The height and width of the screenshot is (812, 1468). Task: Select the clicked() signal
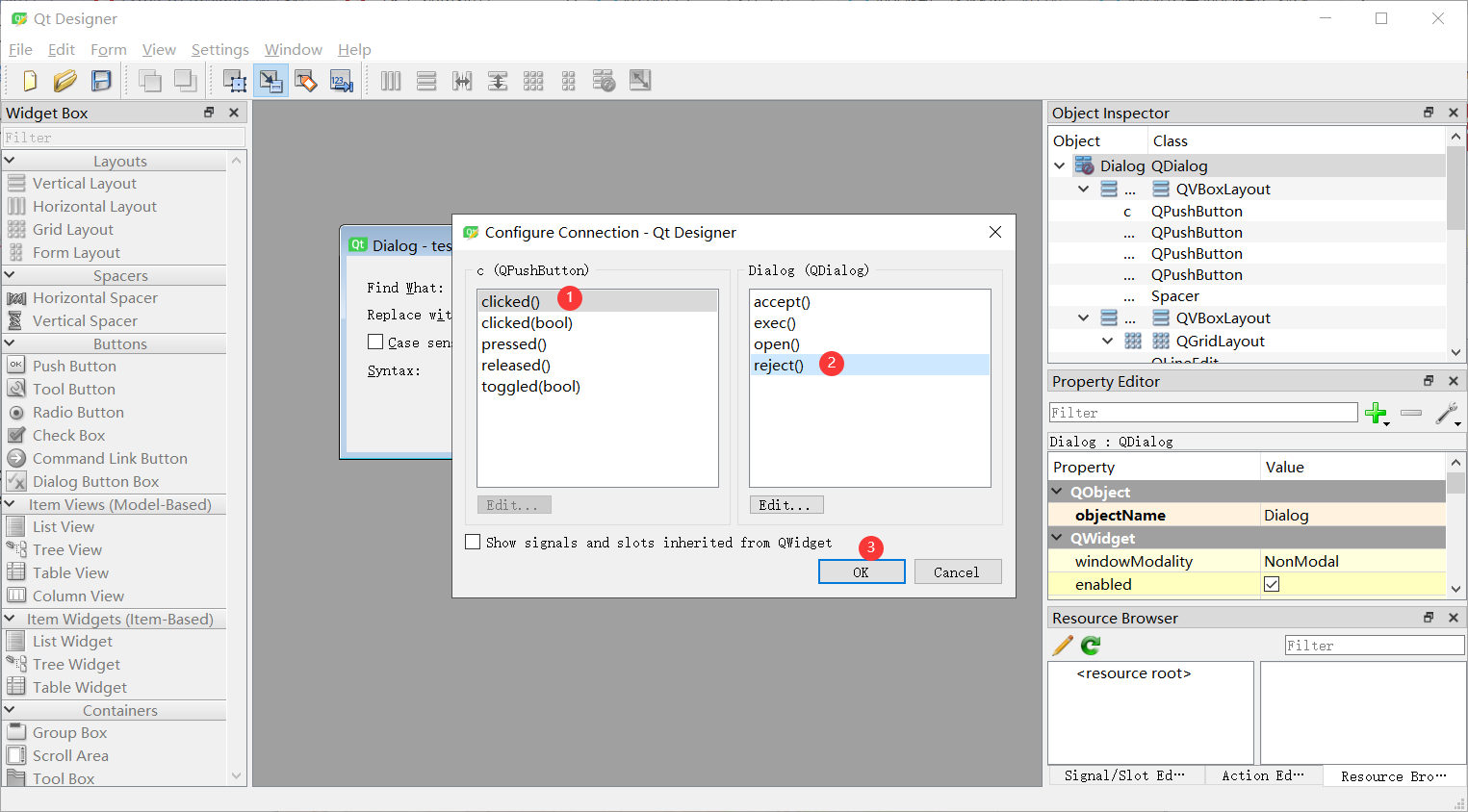[x=598, y=301]
